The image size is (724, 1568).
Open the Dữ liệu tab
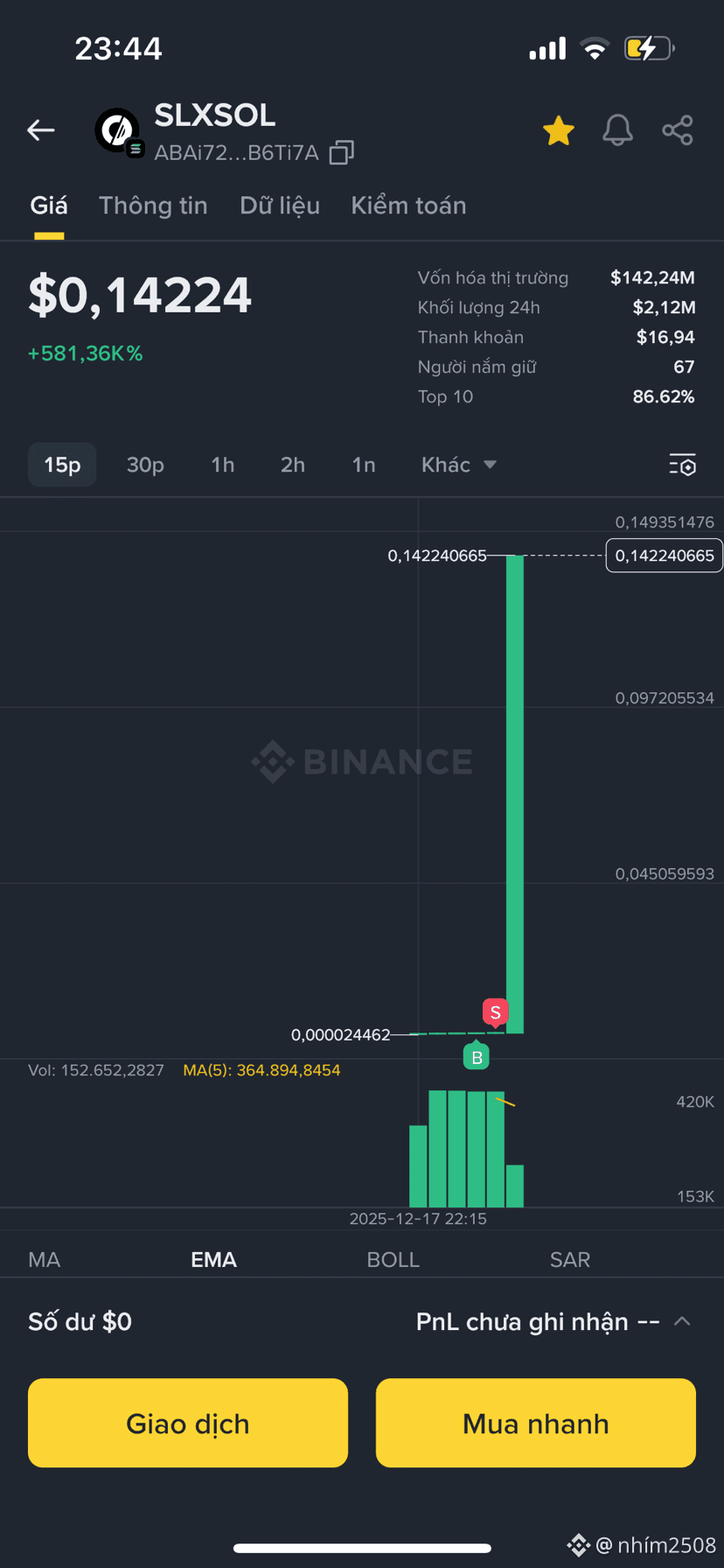pos(280,206)
